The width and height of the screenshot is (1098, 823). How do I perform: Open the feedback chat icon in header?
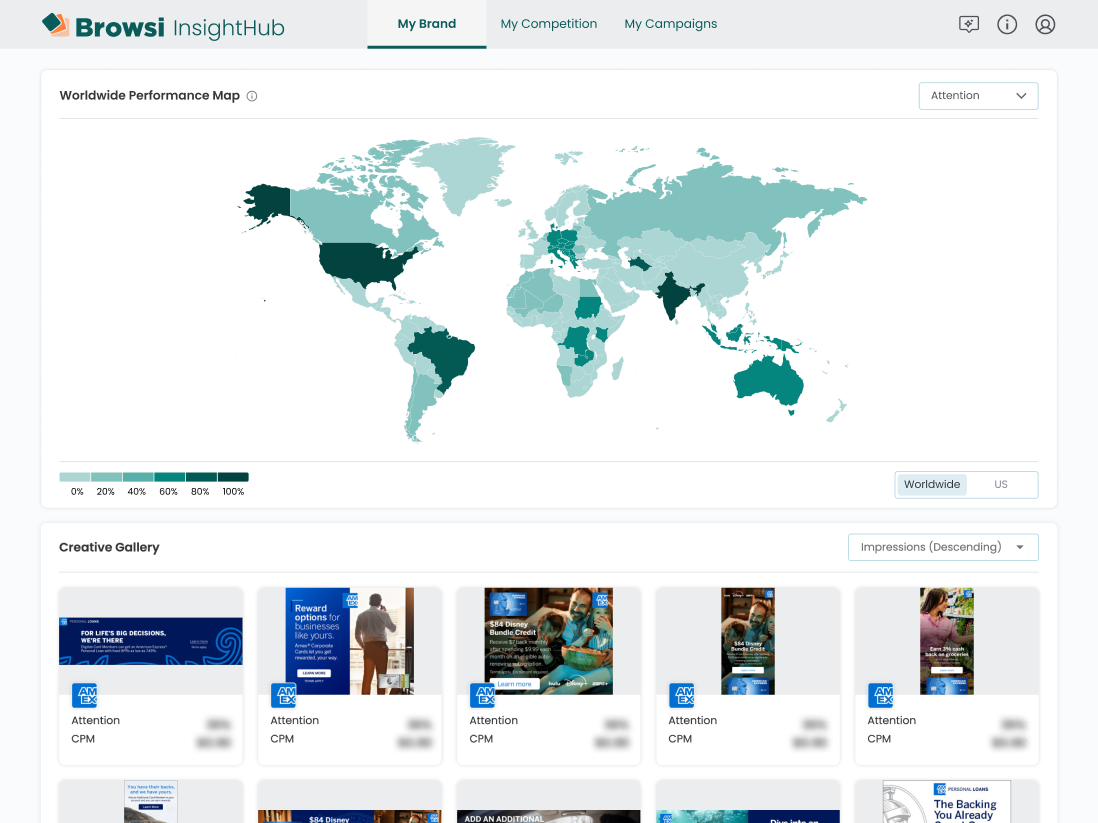tap(968, 25)
